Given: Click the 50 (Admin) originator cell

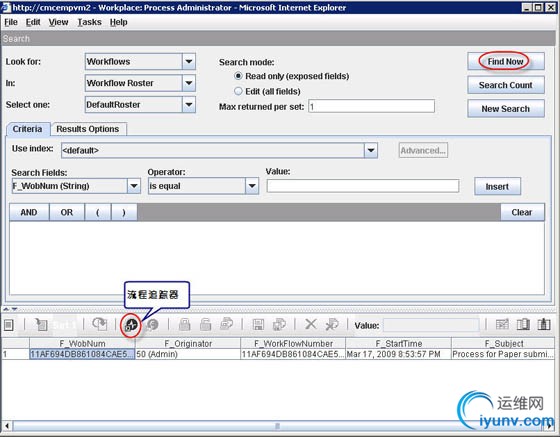Looking at the screenshot, I should click(188, 354).
